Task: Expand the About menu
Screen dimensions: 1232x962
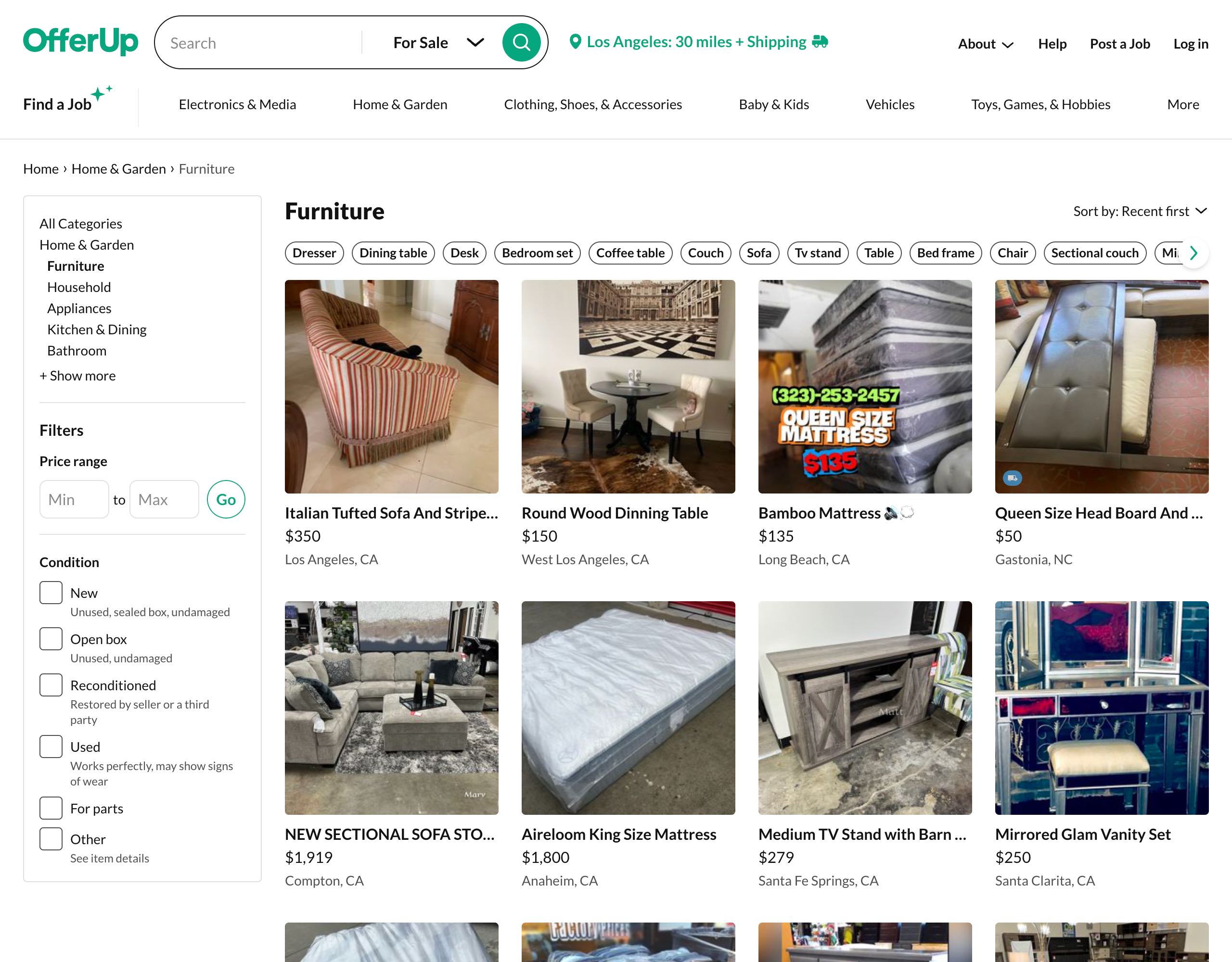Action: pyautogui.click(x=985, y=43)
